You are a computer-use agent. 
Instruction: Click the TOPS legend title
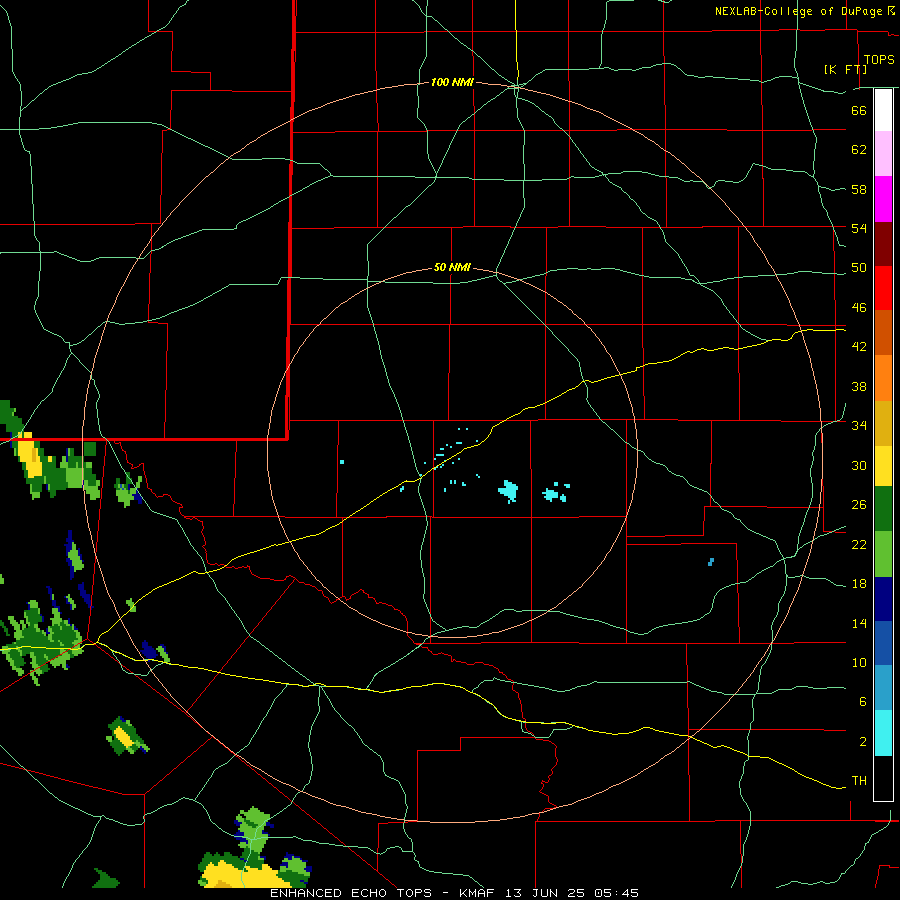tap(879, 59)
